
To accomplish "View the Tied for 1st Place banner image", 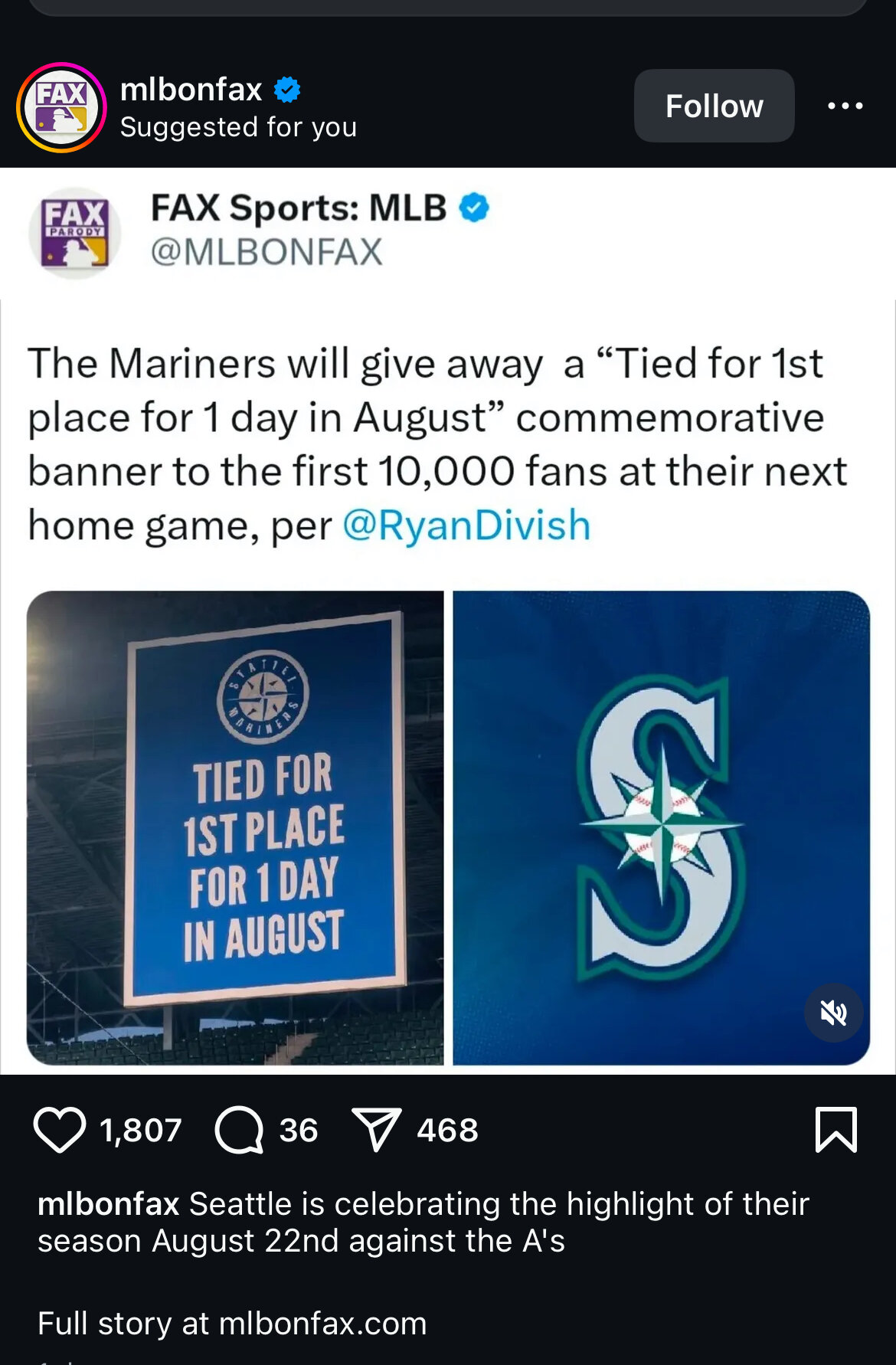I will point(235,827).
